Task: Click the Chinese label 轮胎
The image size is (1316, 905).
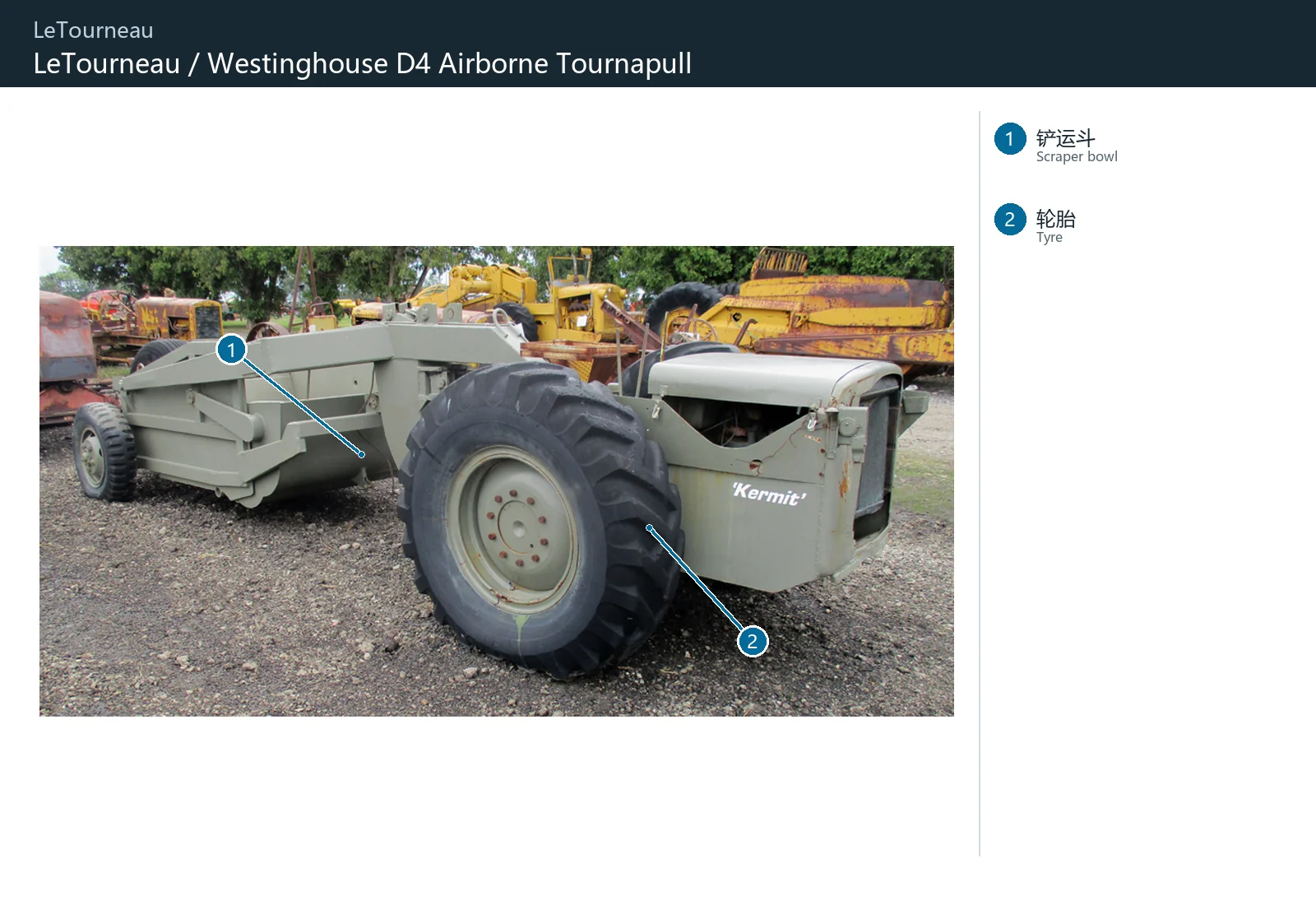Action: (x=1055, y=218)
